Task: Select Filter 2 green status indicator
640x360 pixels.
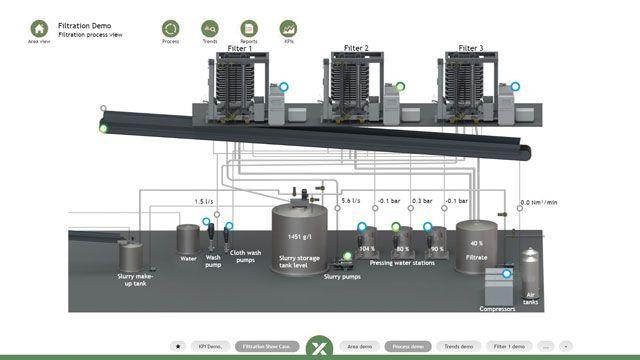Action: click(400, 87)
